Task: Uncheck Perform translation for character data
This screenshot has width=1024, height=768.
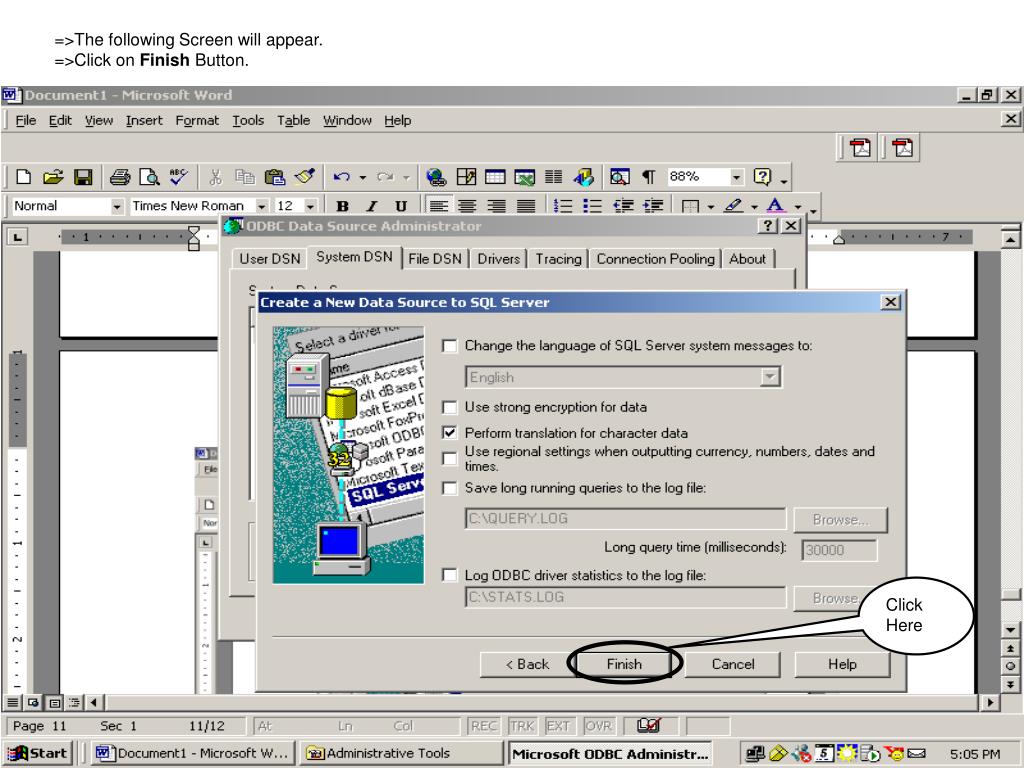Action: 450,433
